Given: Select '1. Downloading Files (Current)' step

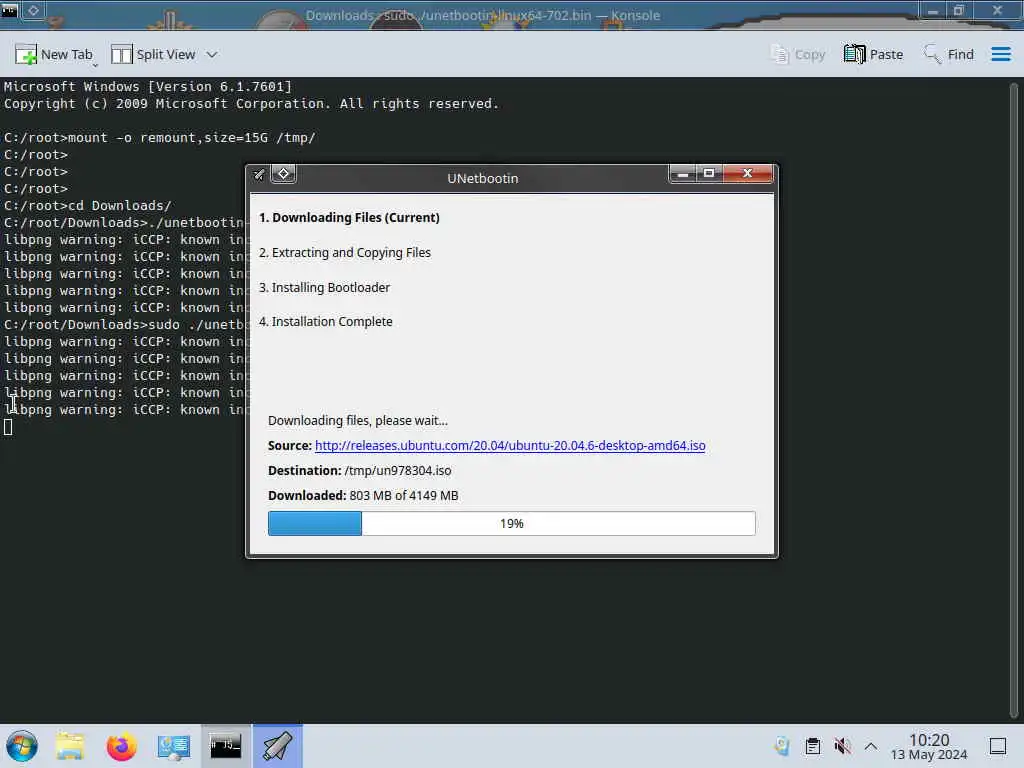Looking at the screenshot, I should [349, 217].
